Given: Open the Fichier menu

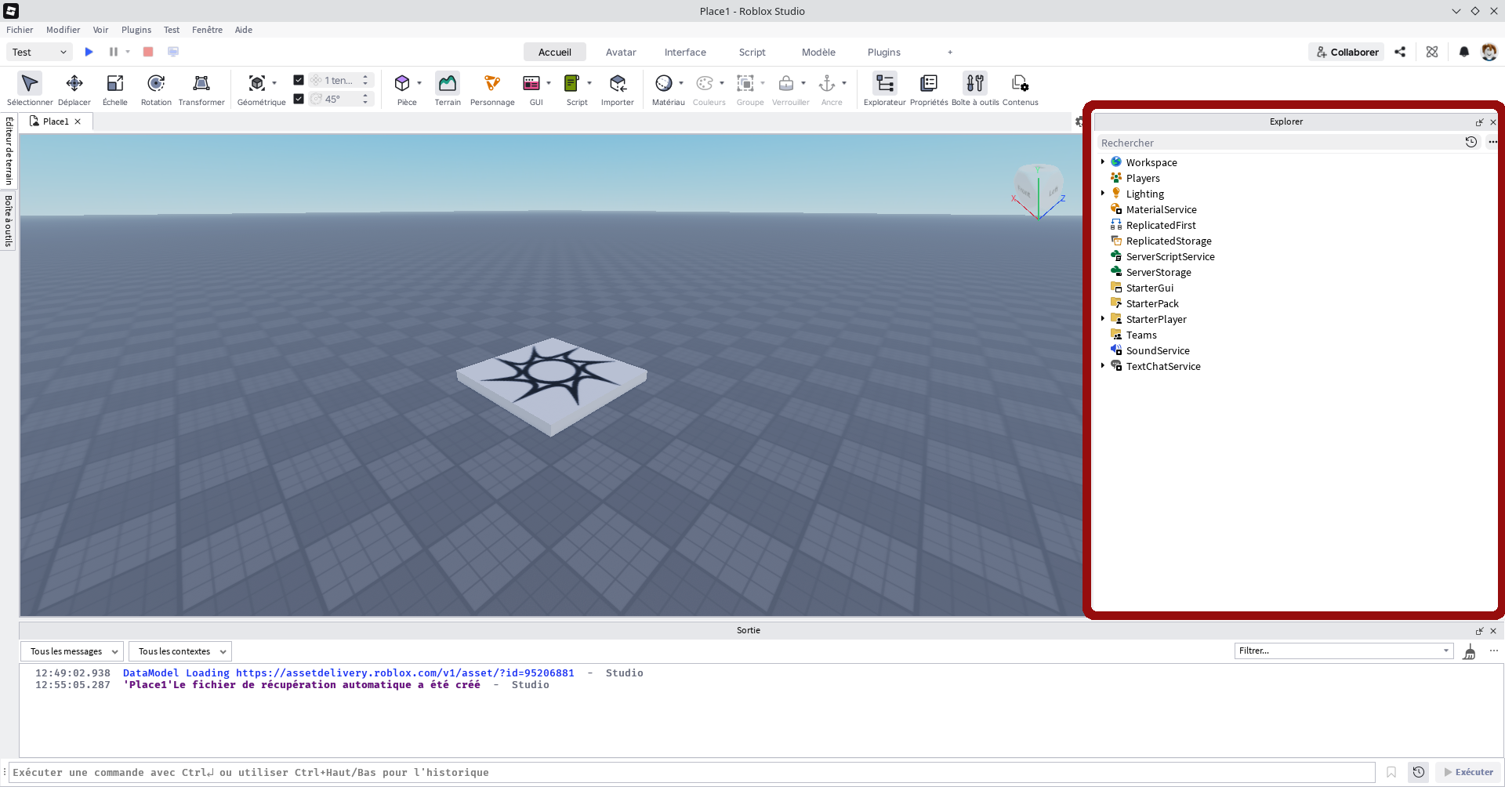Looking at the screenshot, I should 20,30.
